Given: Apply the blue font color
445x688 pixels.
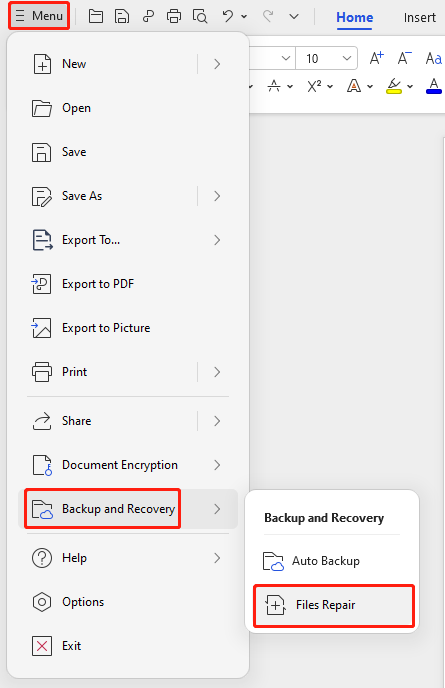Looking at the screenshot, I should (x=434, y=86).
